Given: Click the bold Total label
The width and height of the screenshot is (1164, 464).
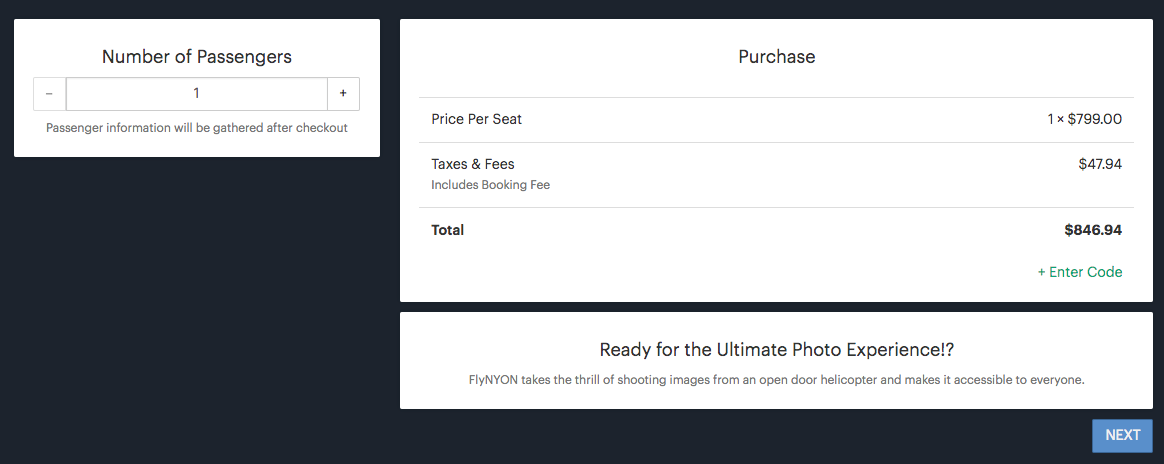Looking at the screenshot, I should (448, 230).
